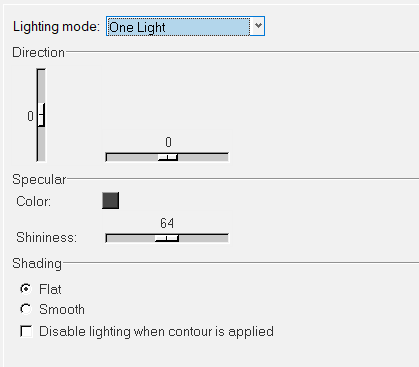
Task: Click the Smooth label text
Action: click(62, 309)
